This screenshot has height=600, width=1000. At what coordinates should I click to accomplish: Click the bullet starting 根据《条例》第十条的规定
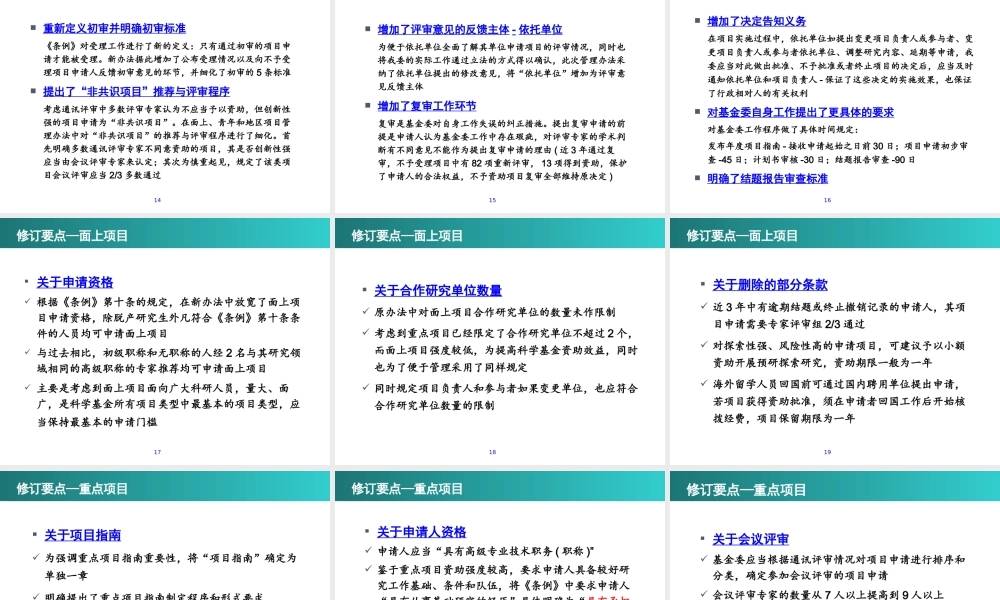point(168,318)
